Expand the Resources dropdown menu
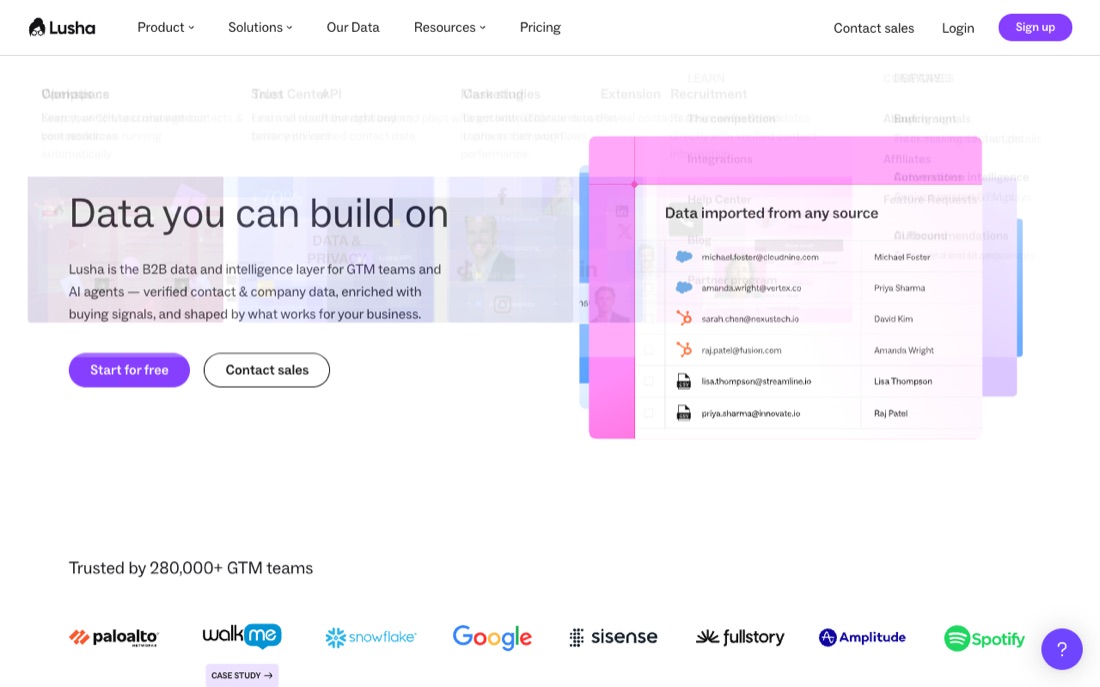1100x687 pixels. click(450, 27)
